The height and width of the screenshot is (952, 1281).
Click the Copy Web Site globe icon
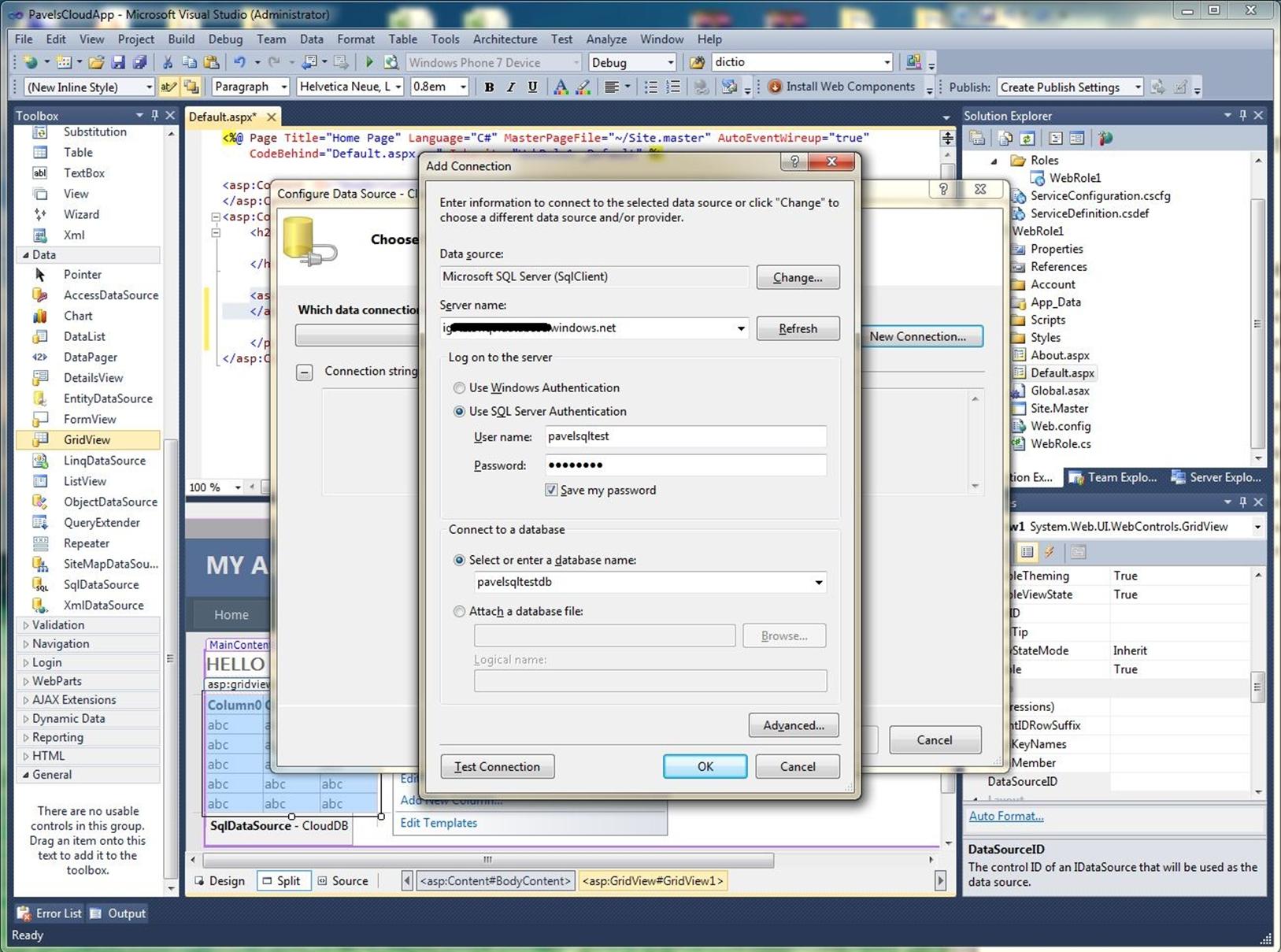click(x=1105, y=139)
